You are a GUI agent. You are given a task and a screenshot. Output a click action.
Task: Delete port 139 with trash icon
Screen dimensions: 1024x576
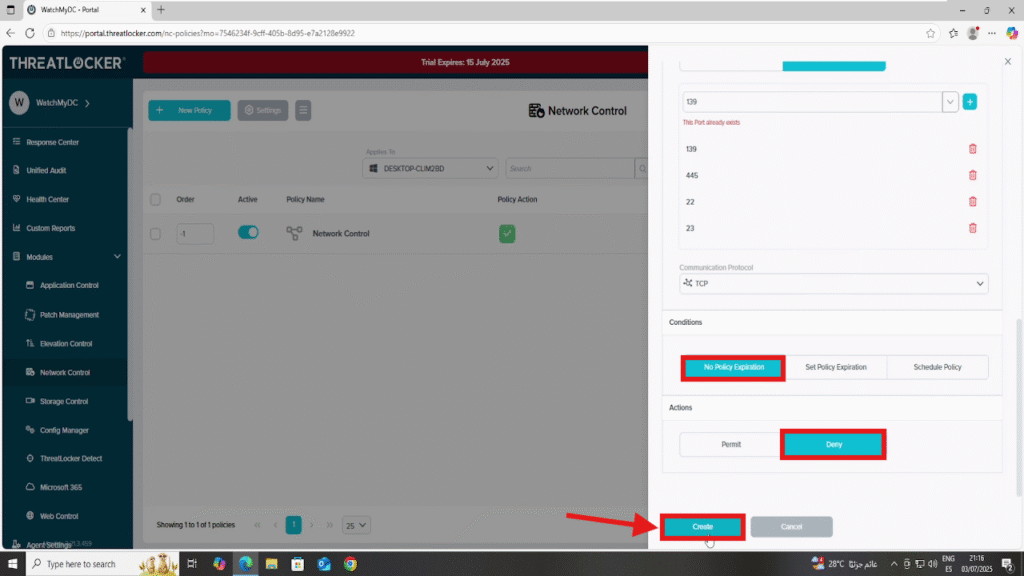(x=972, y=149)
